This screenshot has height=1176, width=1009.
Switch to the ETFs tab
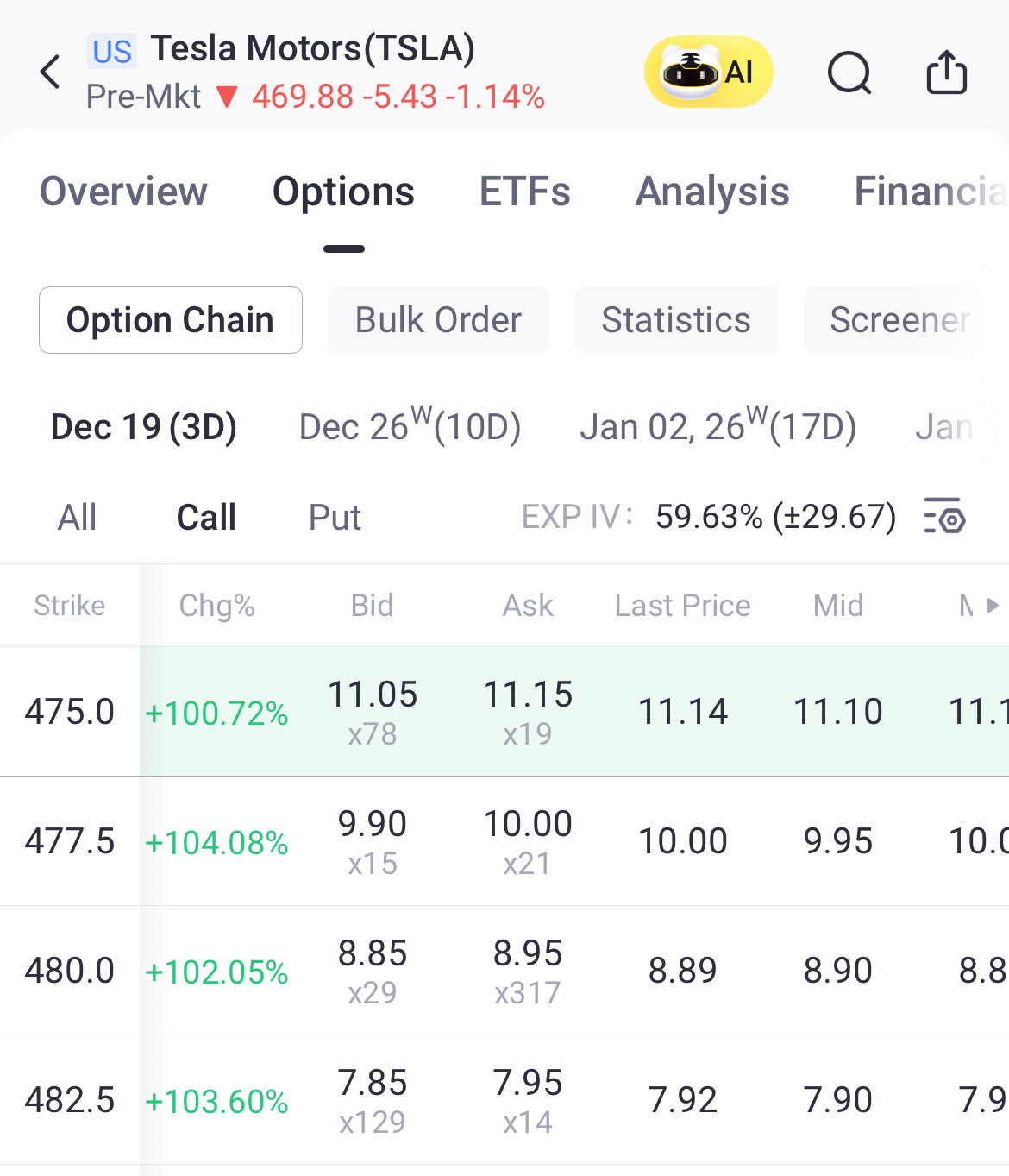524,192
